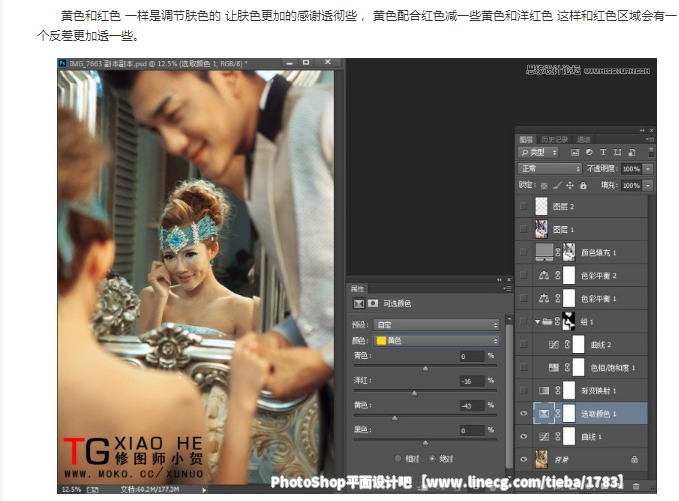Click the 图层 1 layer thumbnail

[x=541, y=229]
